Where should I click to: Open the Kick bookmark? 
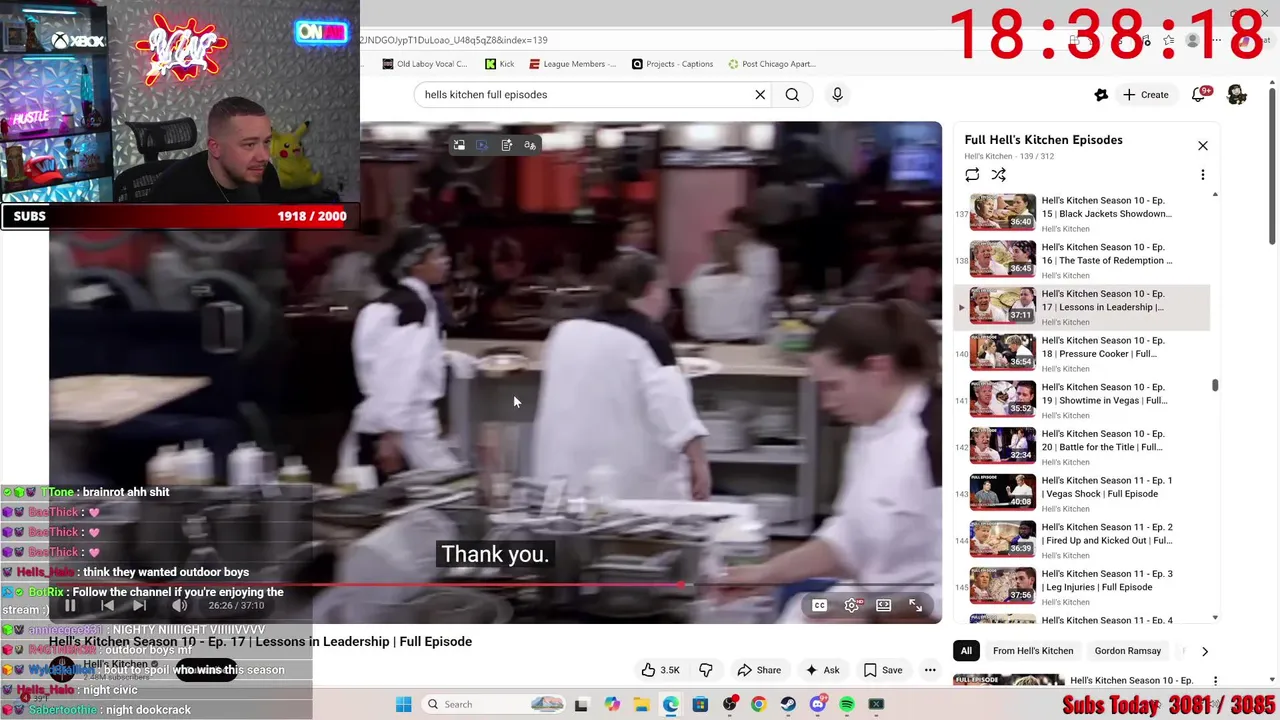coord(500,64)
